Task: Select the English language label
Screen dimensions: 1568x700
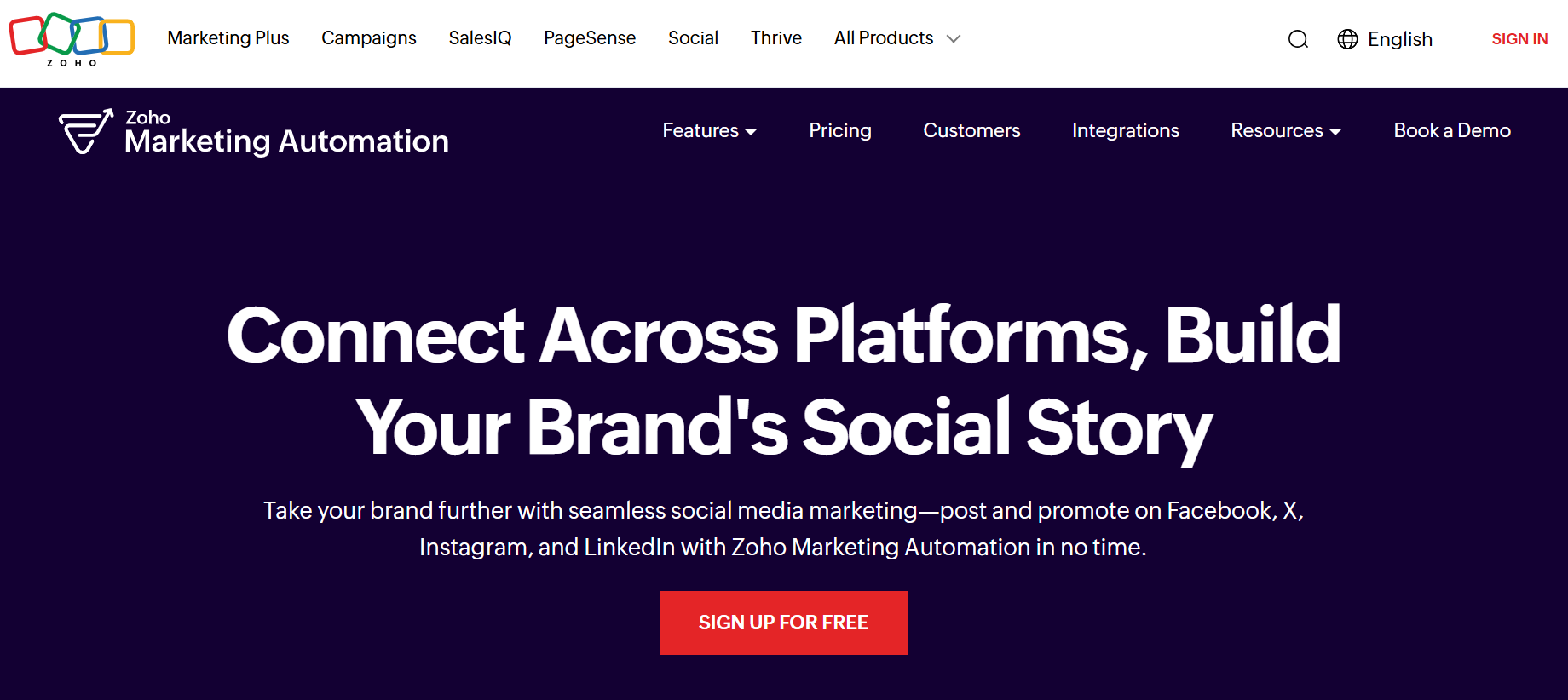Action: click(1400, 39)
